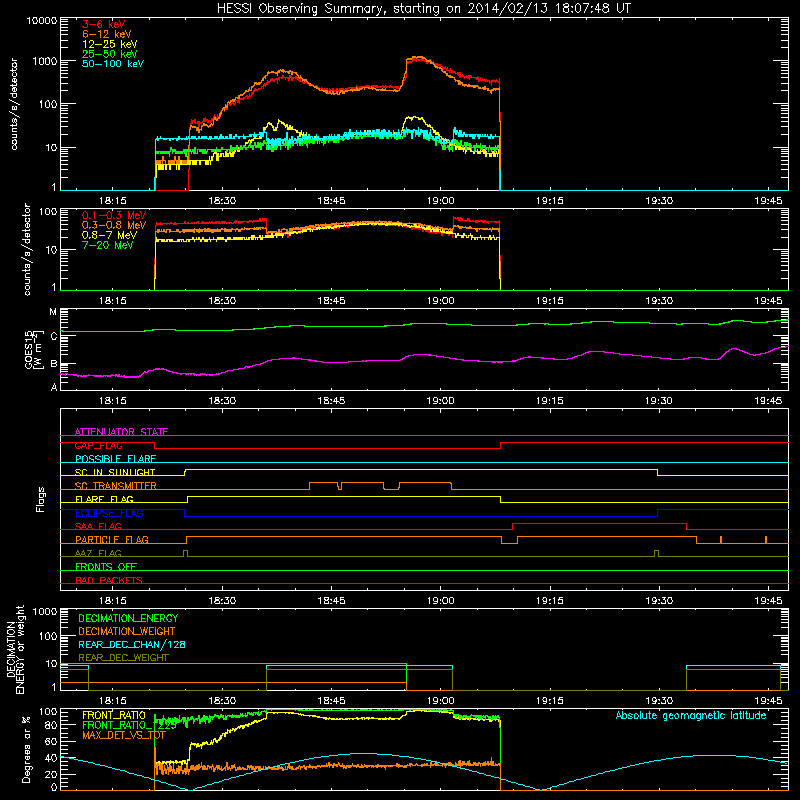Select the ECLIPSE_FLAG label

[109, 513]
